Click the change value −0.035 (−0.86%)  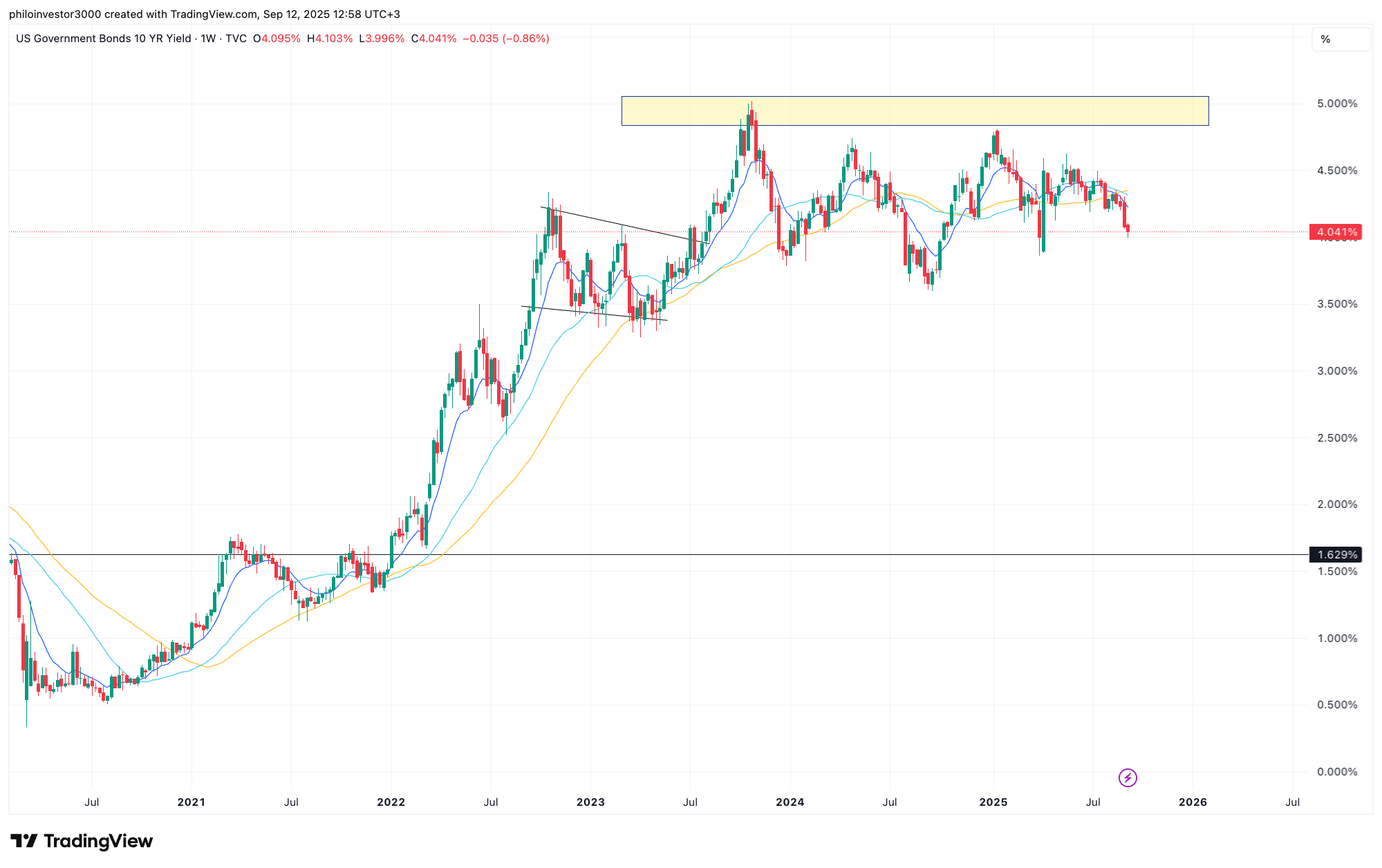pyautogui.click(x=505, y=39)
